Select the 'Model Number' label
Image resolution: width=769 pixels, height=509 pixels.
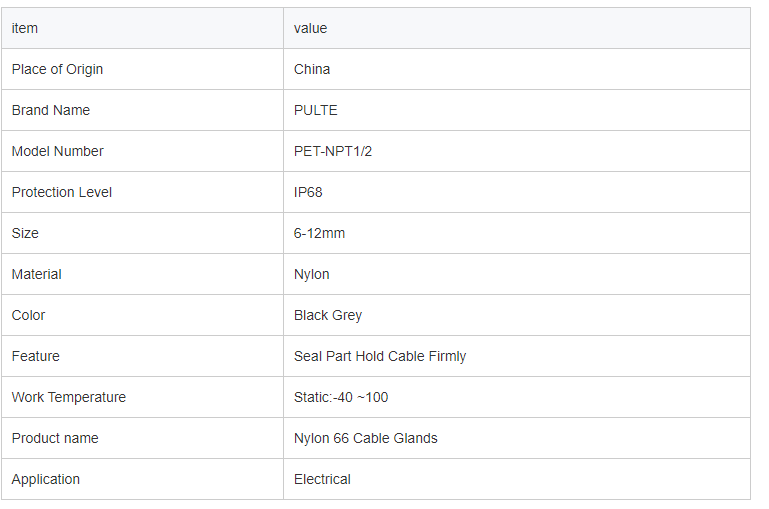pos(58,151)
